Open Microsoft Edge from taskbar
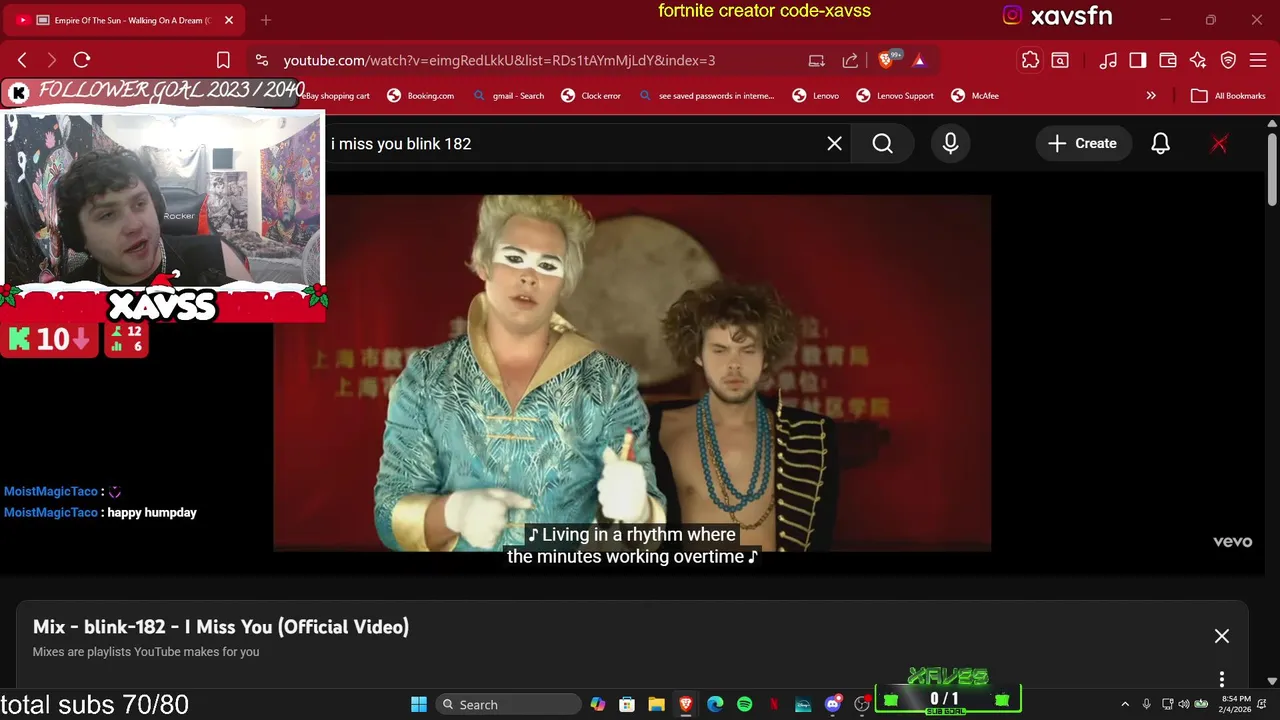The width and height of the screenshot is (1280, 720). pos(715,704)
